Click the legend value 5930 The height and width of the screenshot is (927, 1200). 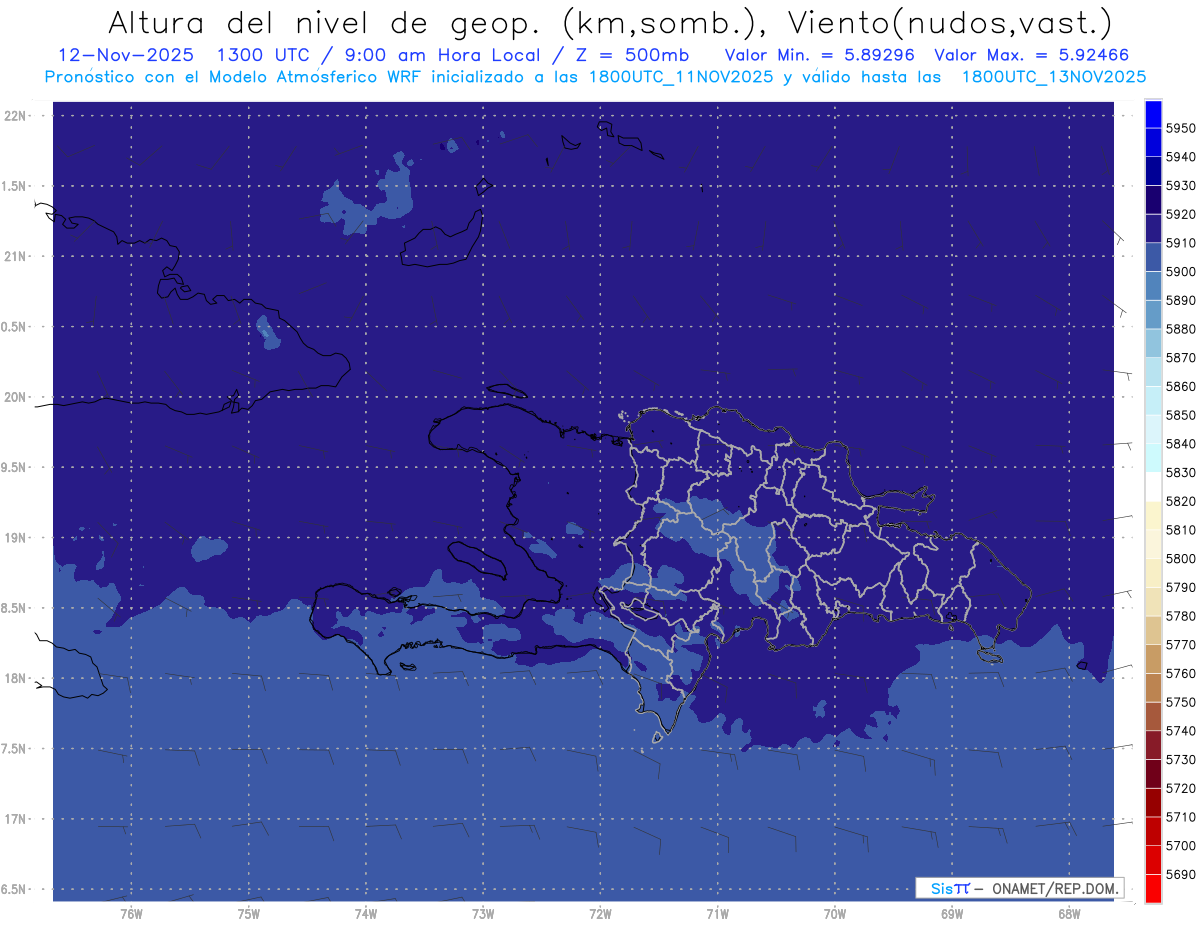click(x=1181, y=186)
